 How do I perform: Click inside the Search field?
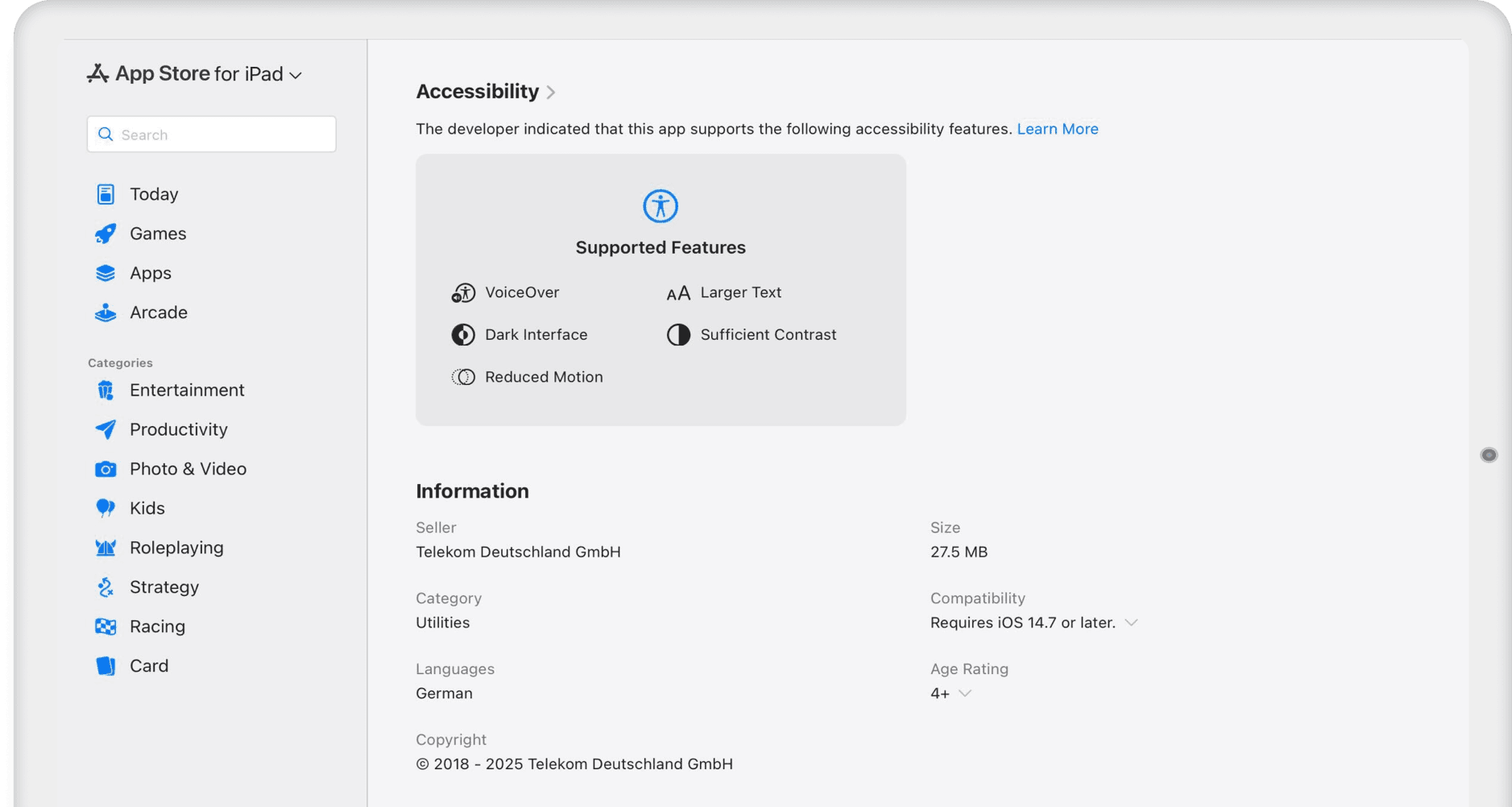coord(211,134)
